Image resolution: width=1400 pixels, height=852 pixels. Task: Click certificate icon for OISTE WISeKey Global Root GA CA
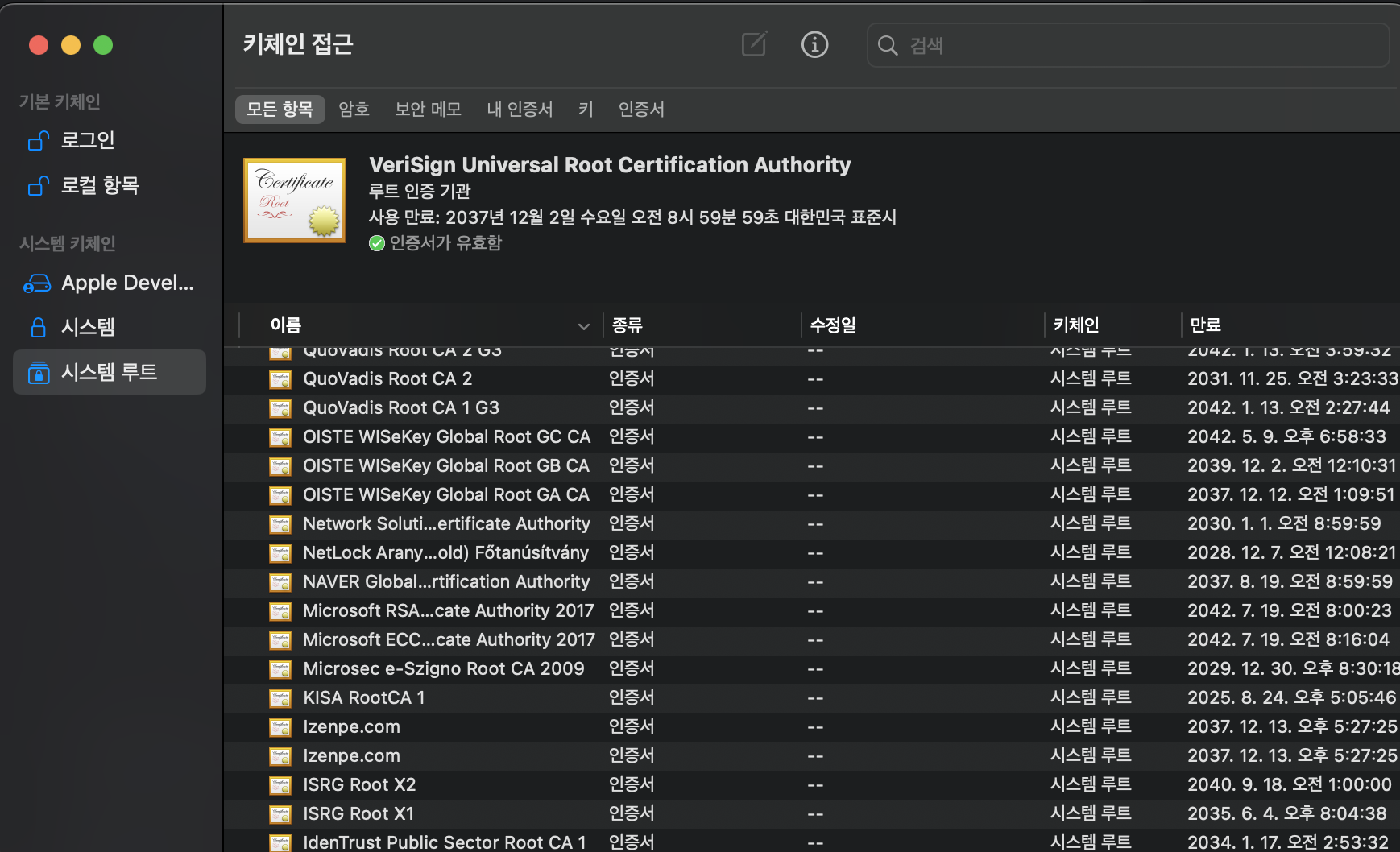click(280, 495)
